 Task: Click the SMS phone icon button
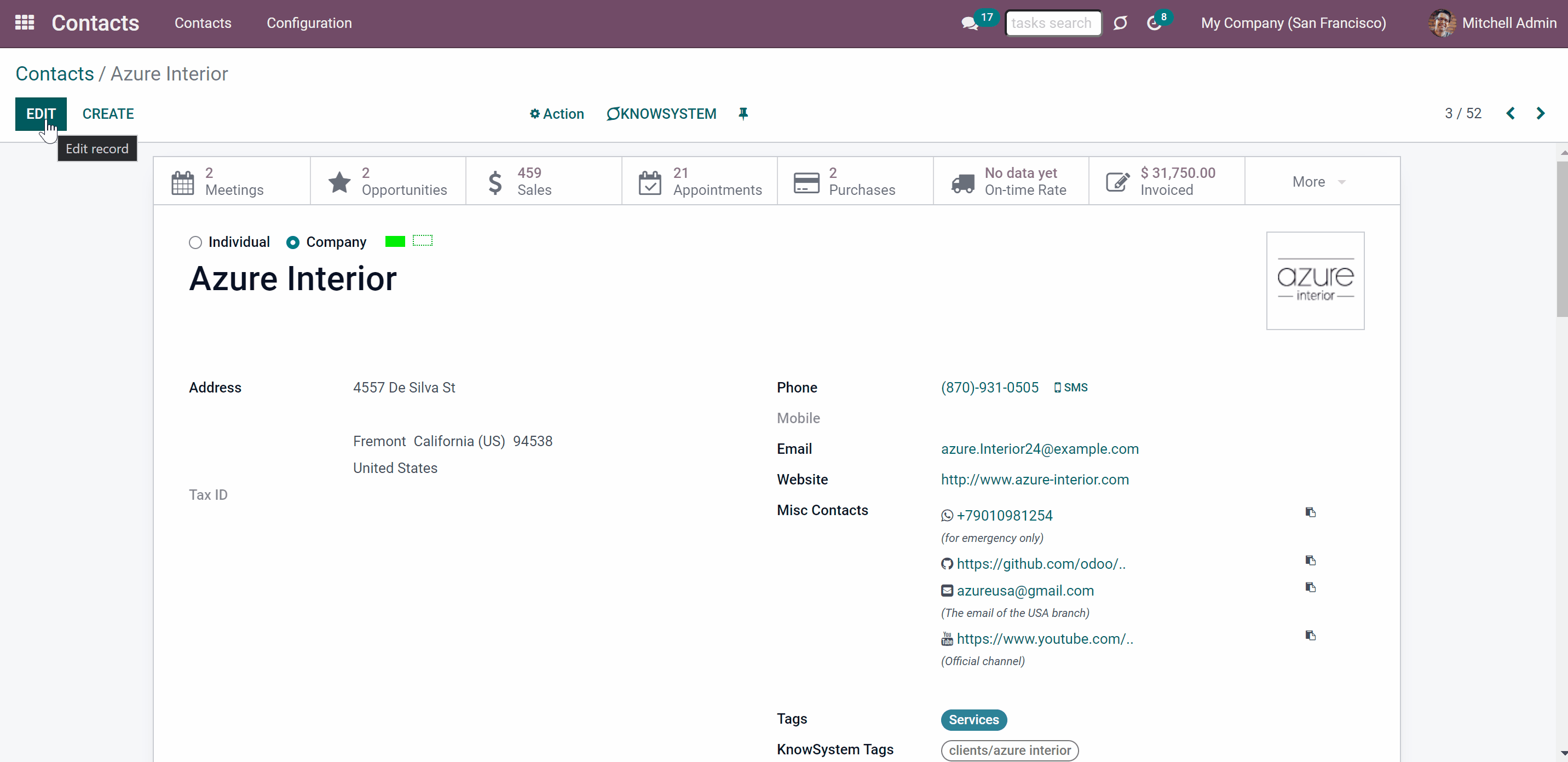pos(1071,388)
